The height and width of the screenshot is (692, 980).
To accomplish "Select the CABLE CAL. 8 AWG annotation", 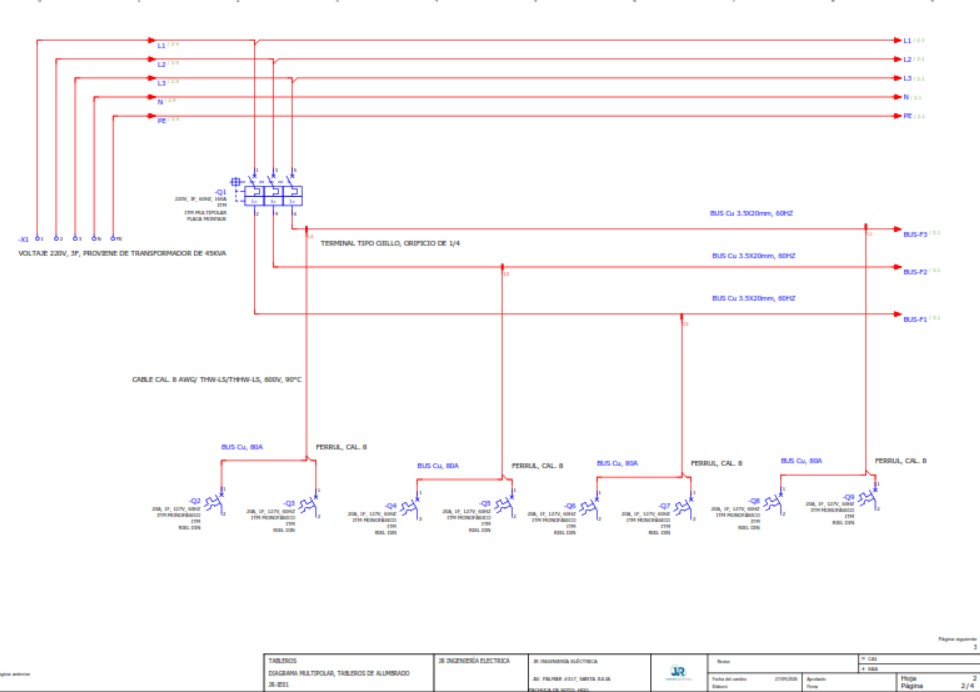I will click(217, 379).
